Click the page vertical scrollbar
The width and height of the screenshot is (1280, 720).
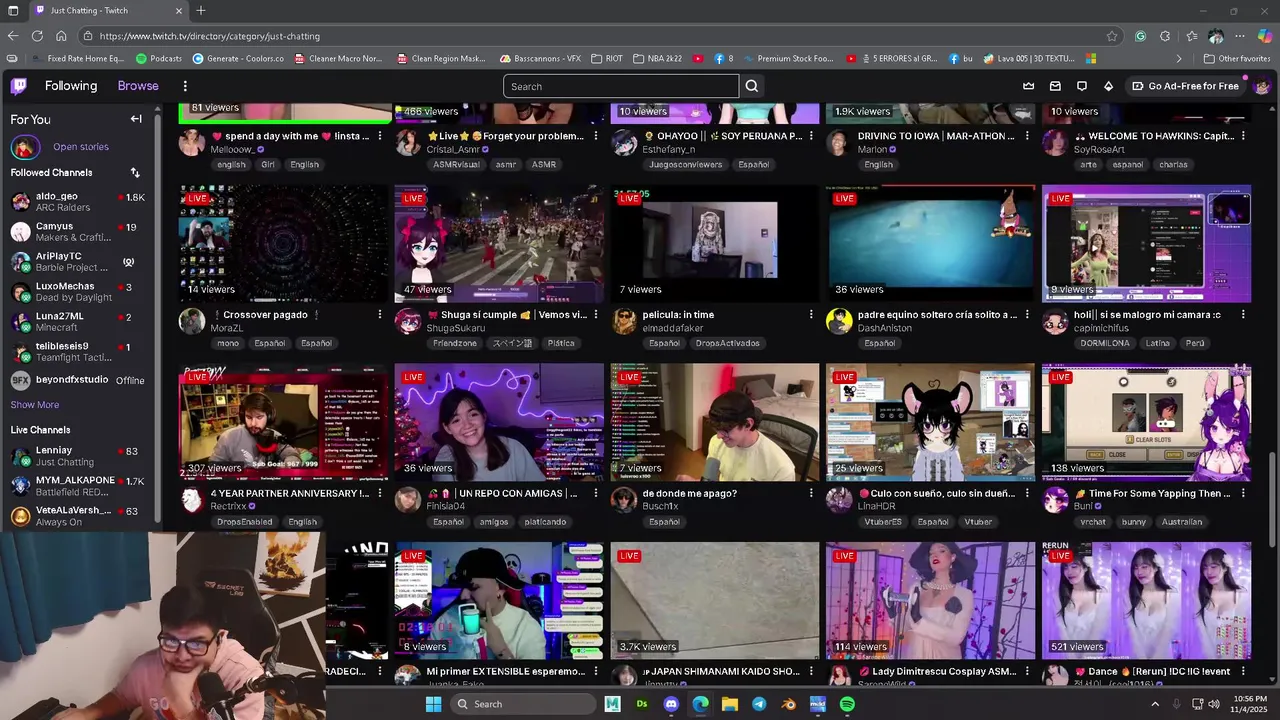pyautogui.click(x=1272, y=498)
